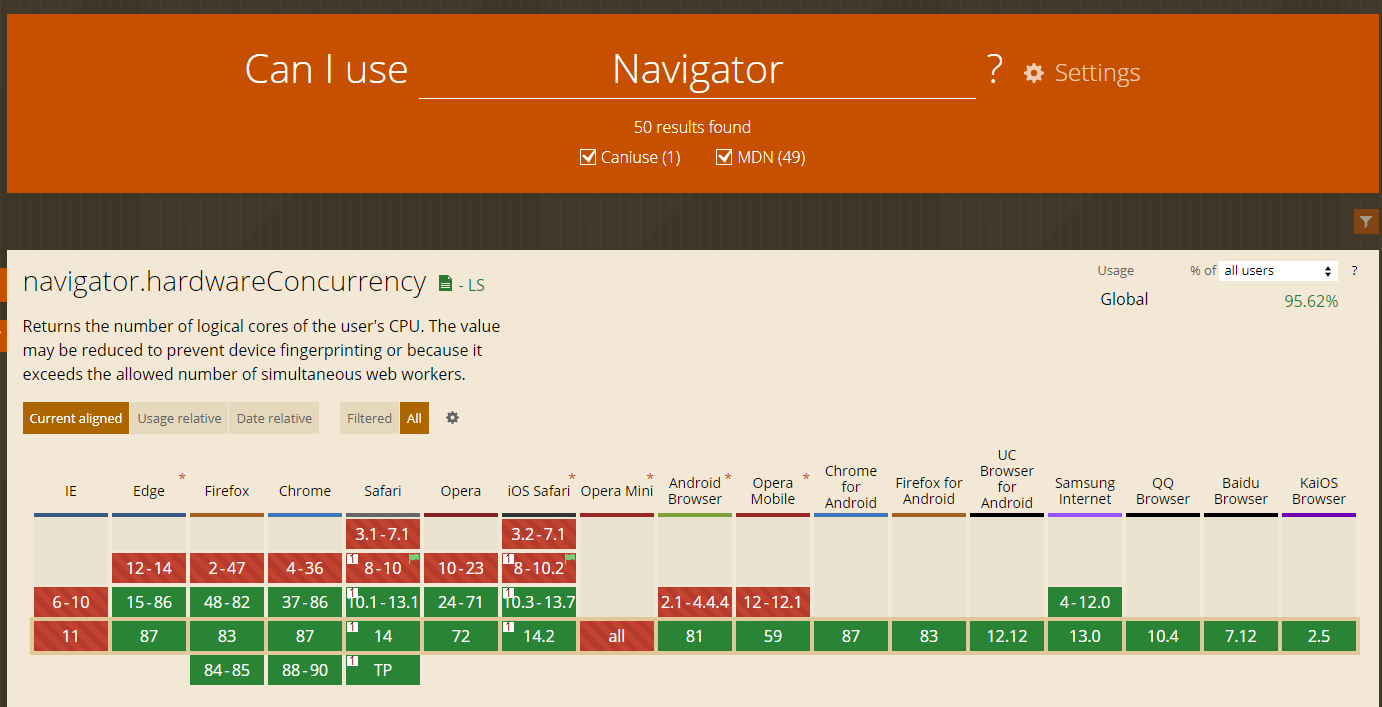The image size is (1382, 707).
Task: Click the Chrome column header
Action: click(305, 491)
